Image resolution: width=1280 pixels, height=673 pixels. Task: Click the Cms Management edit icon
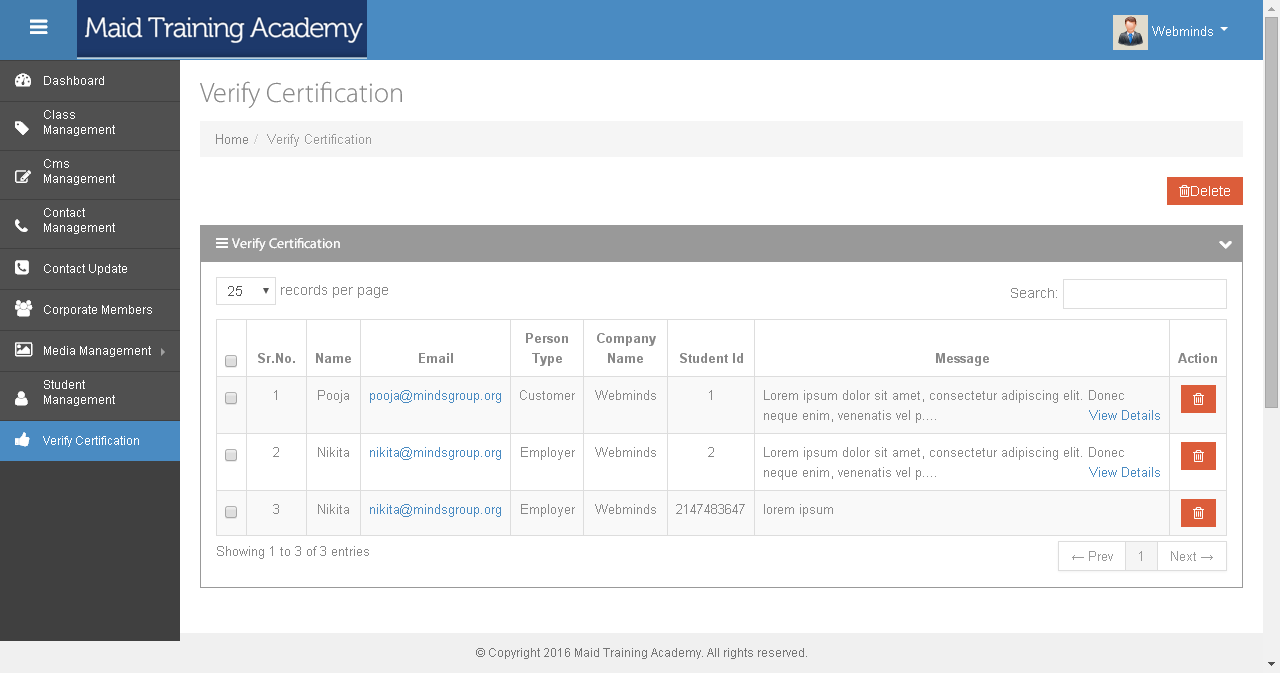22,177
